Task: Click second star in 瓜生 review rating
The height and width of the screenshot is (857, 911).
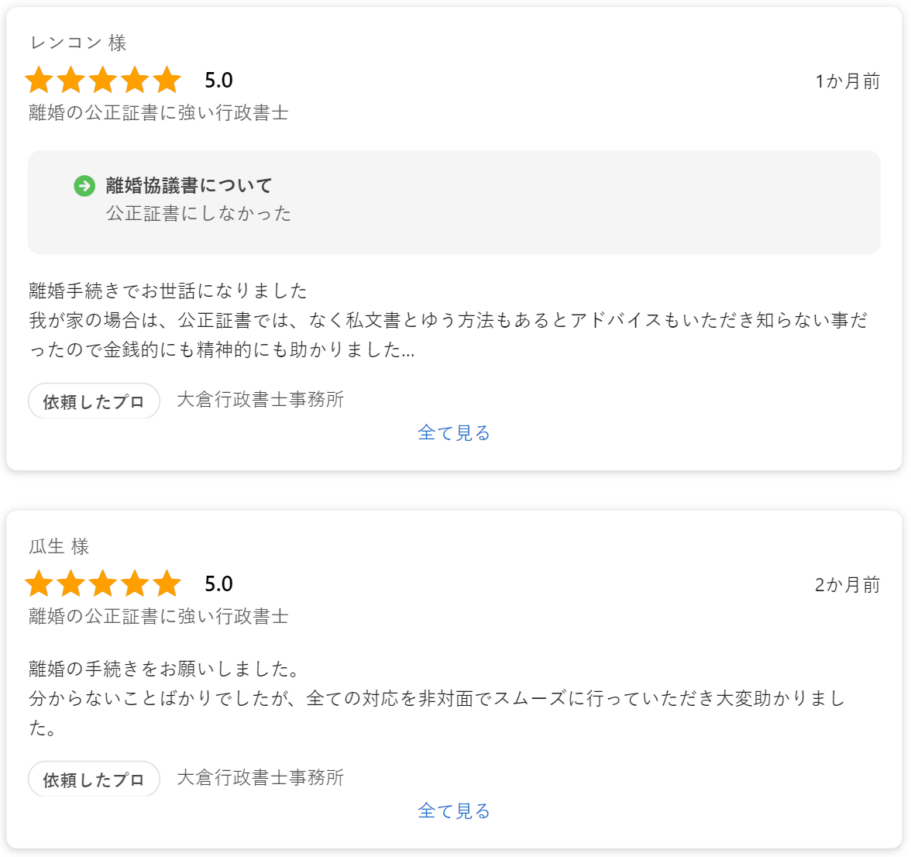Action: (71, 583)
